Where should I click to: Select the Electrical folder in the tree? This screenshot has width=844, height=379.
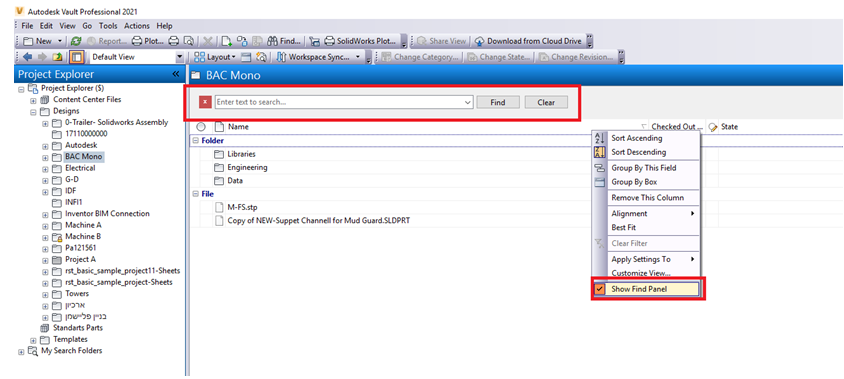point(80,168)
